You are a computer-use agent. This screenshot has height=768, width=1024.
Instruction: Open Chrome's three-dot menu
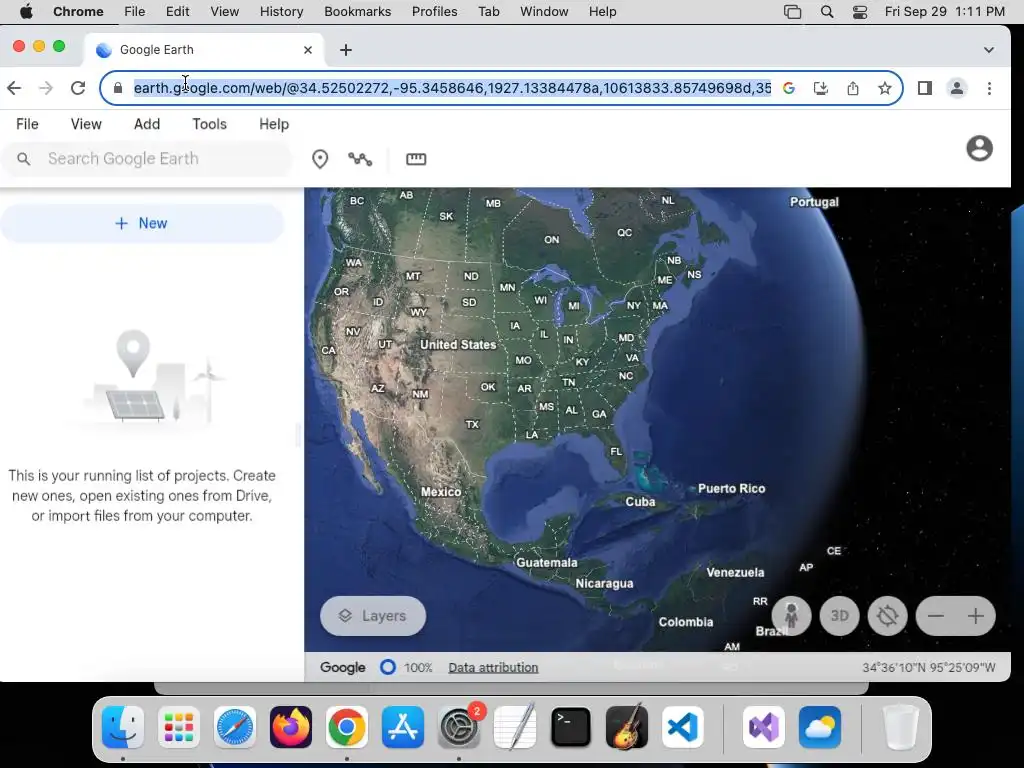pyautogui.click(x=989, y=88)
